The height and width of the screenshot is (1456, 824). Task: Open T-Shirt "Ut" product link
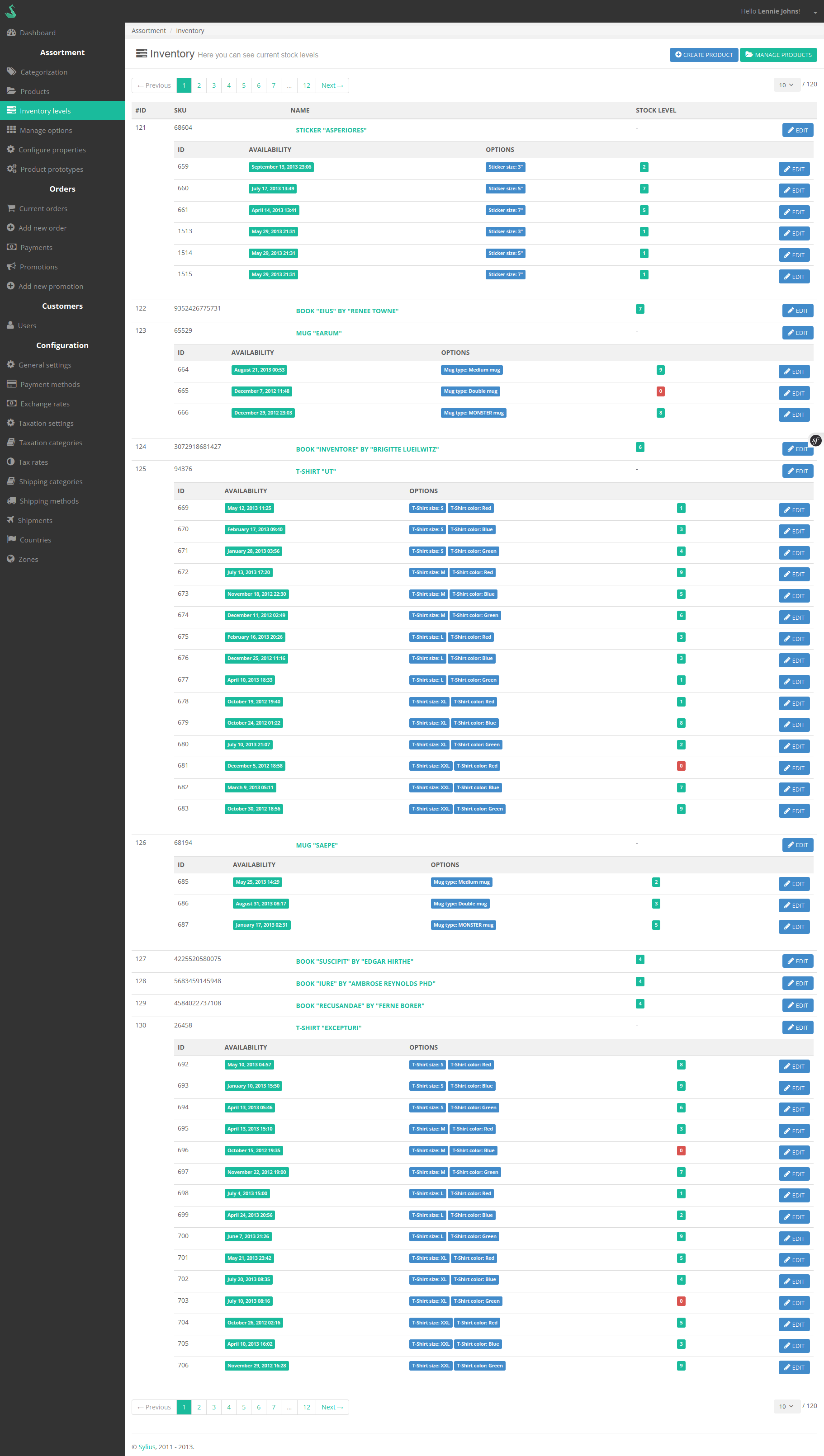[316, 471]
